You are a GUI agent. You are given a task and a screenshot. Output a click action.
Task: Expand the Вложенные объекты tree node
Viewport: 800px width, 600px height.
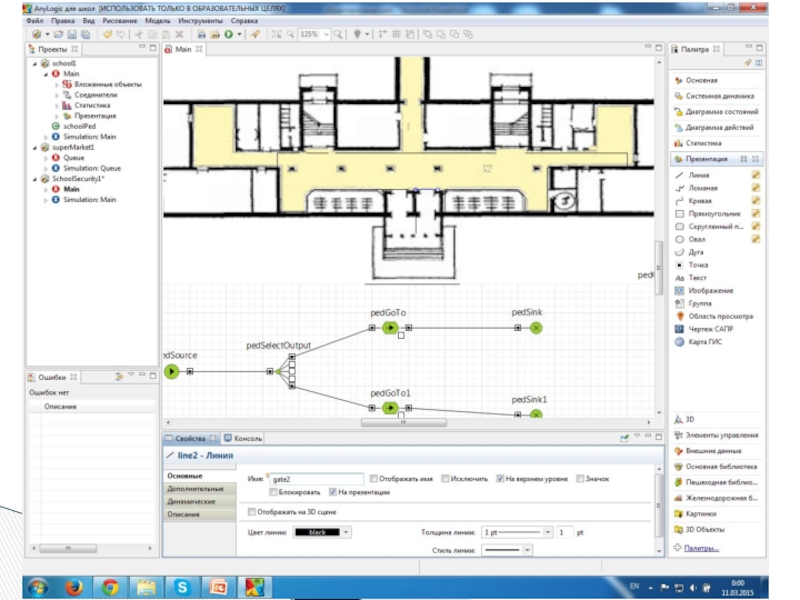pyautogui.click(x=57, y=85)
